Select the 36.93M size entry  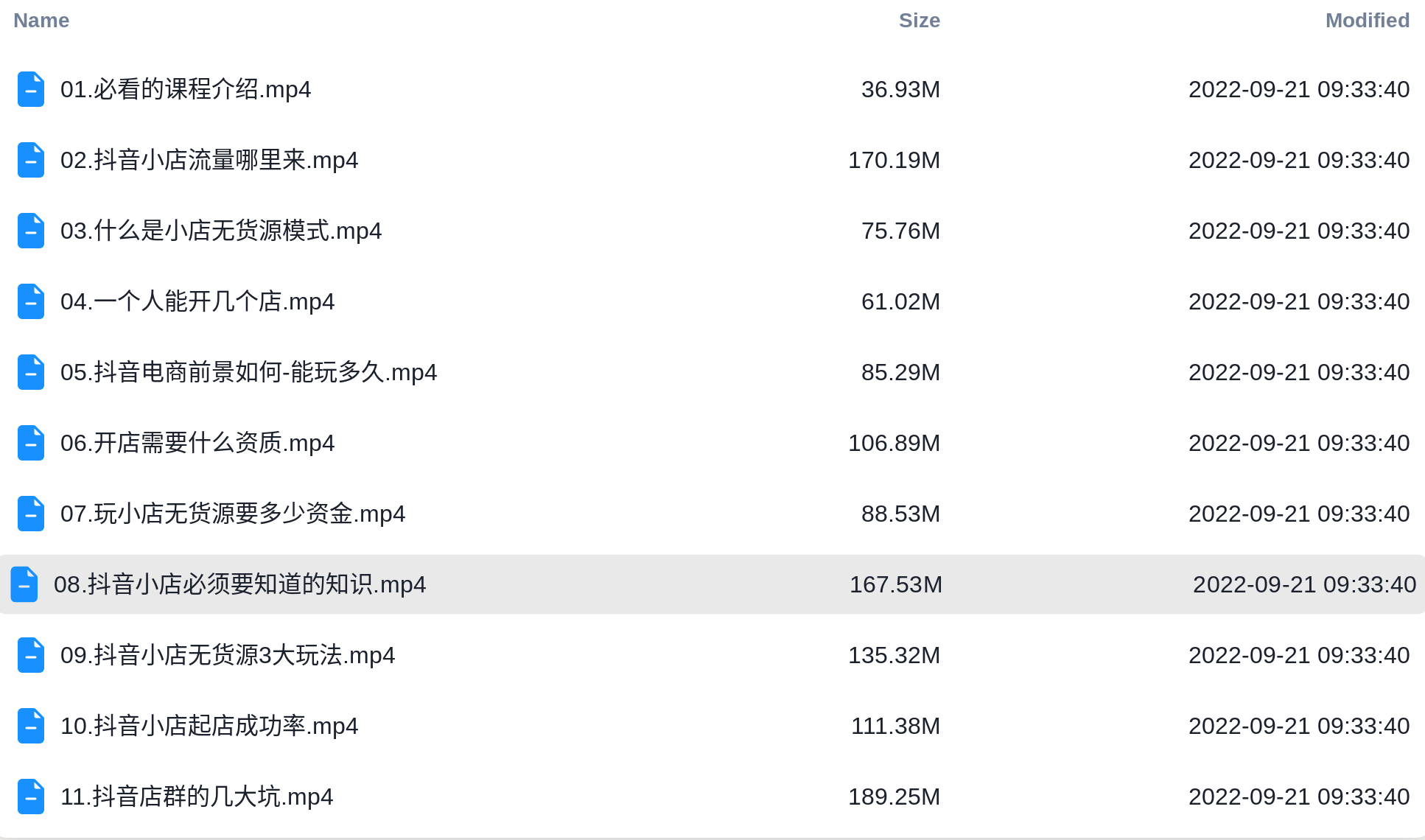[x=900, y=89]
